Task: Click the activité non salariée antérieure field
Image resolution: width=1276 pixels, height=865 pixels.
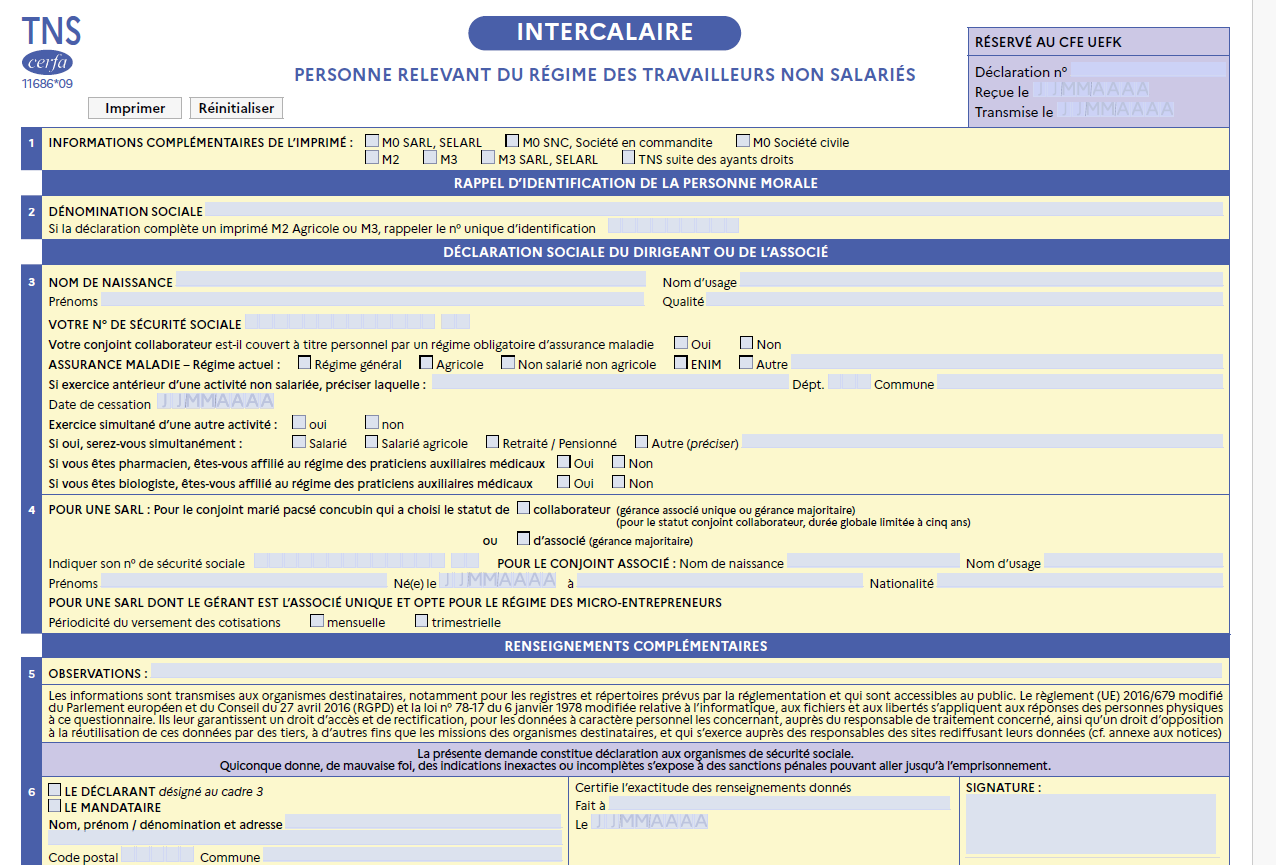Action: pyautogui.click(x=608, y=383)
